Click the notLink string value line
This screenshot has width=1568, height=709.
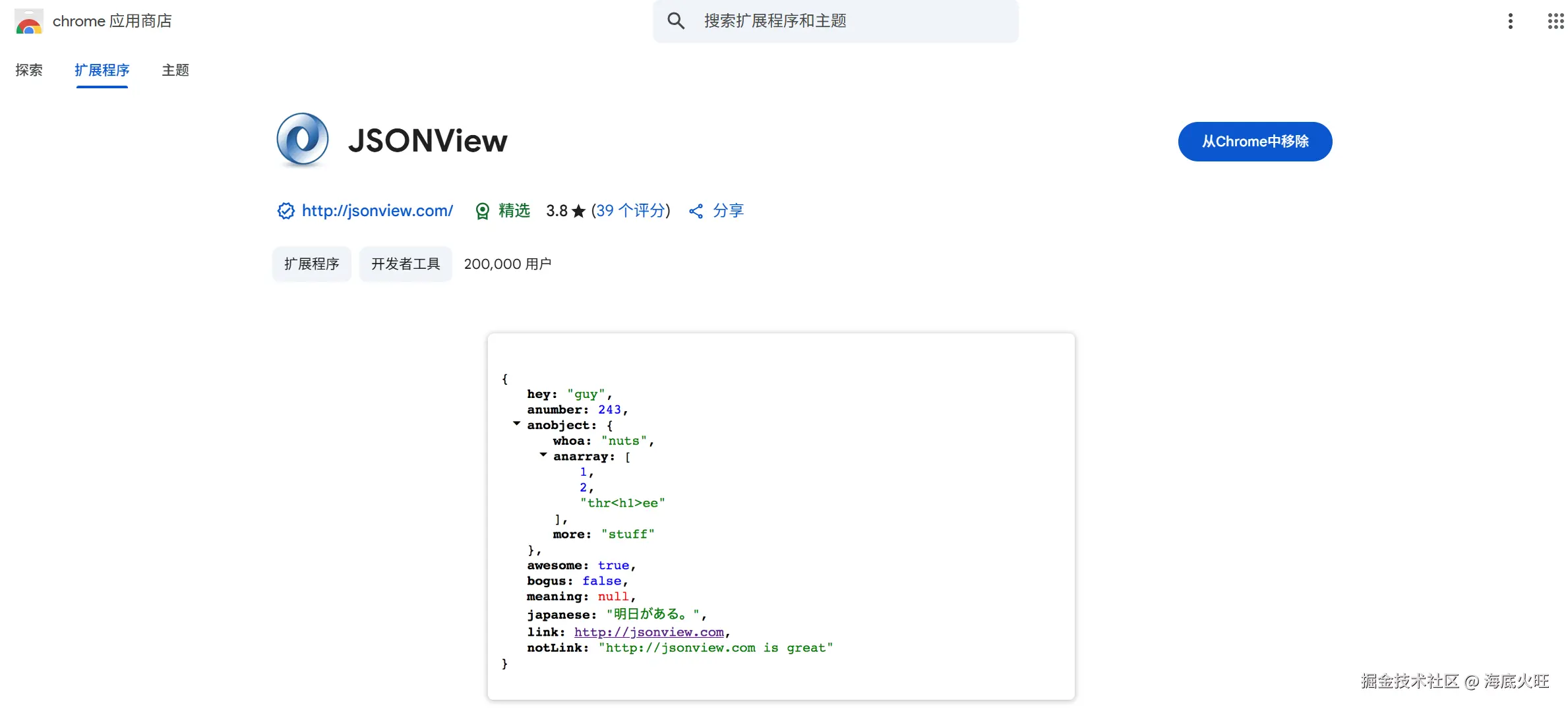coord(680,648)
